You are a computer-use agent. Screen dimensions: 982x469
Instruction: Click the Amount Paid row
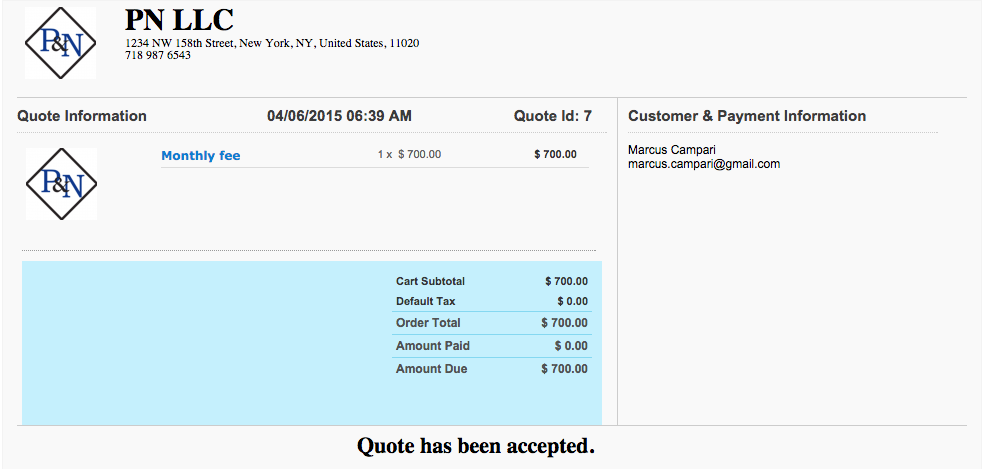tap(492, 346)
